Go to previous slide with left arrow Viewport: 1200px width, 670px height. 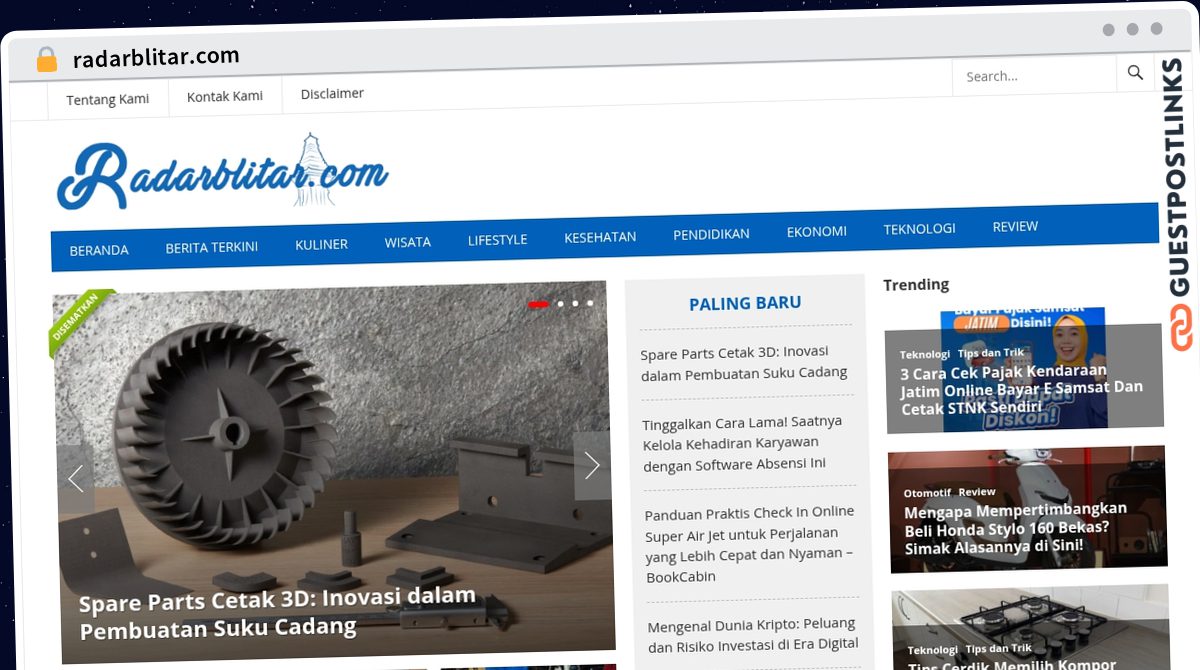pyautogui.click(x=76, y=479)
